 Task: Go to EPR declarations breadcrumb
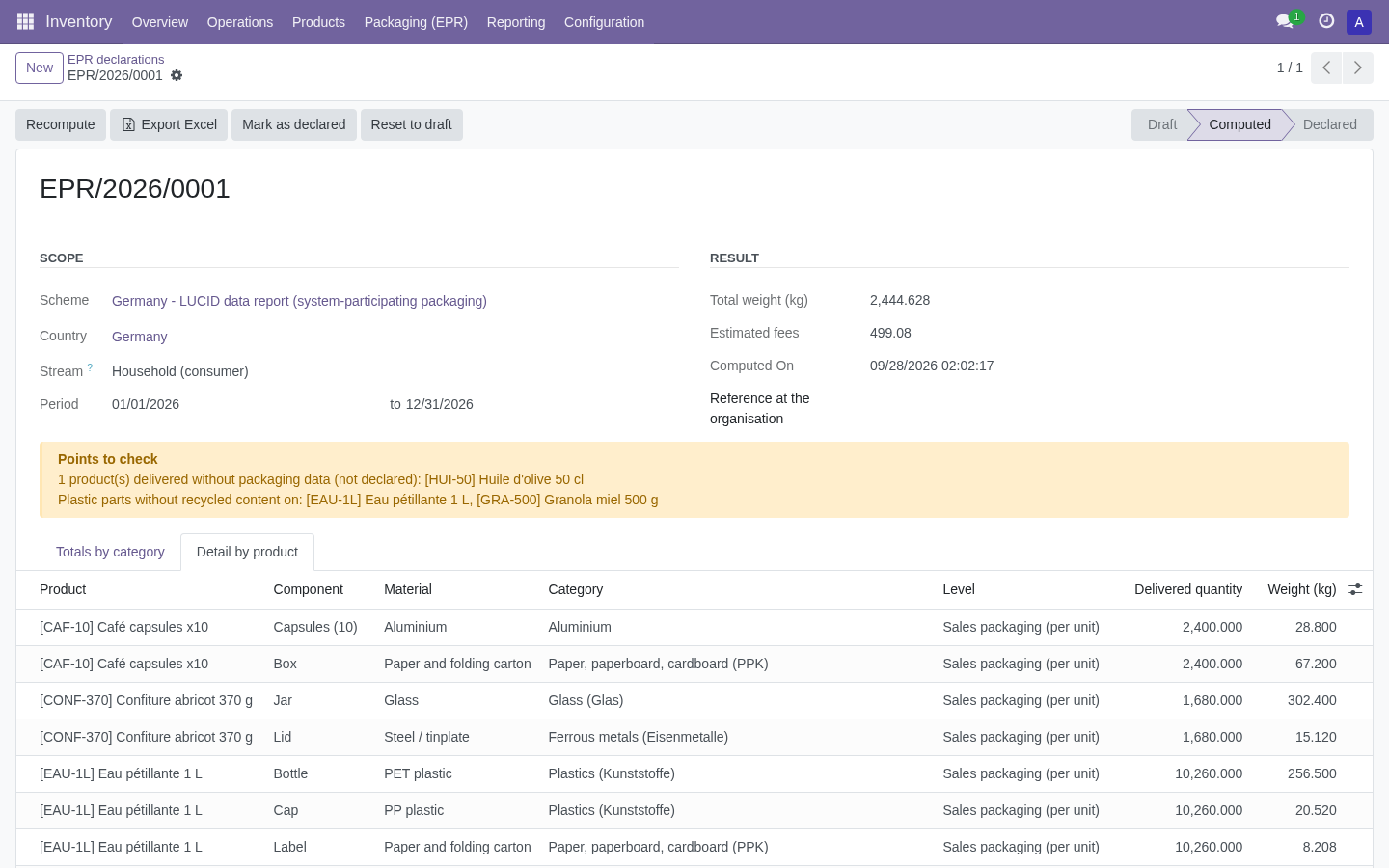pos(116,60)
